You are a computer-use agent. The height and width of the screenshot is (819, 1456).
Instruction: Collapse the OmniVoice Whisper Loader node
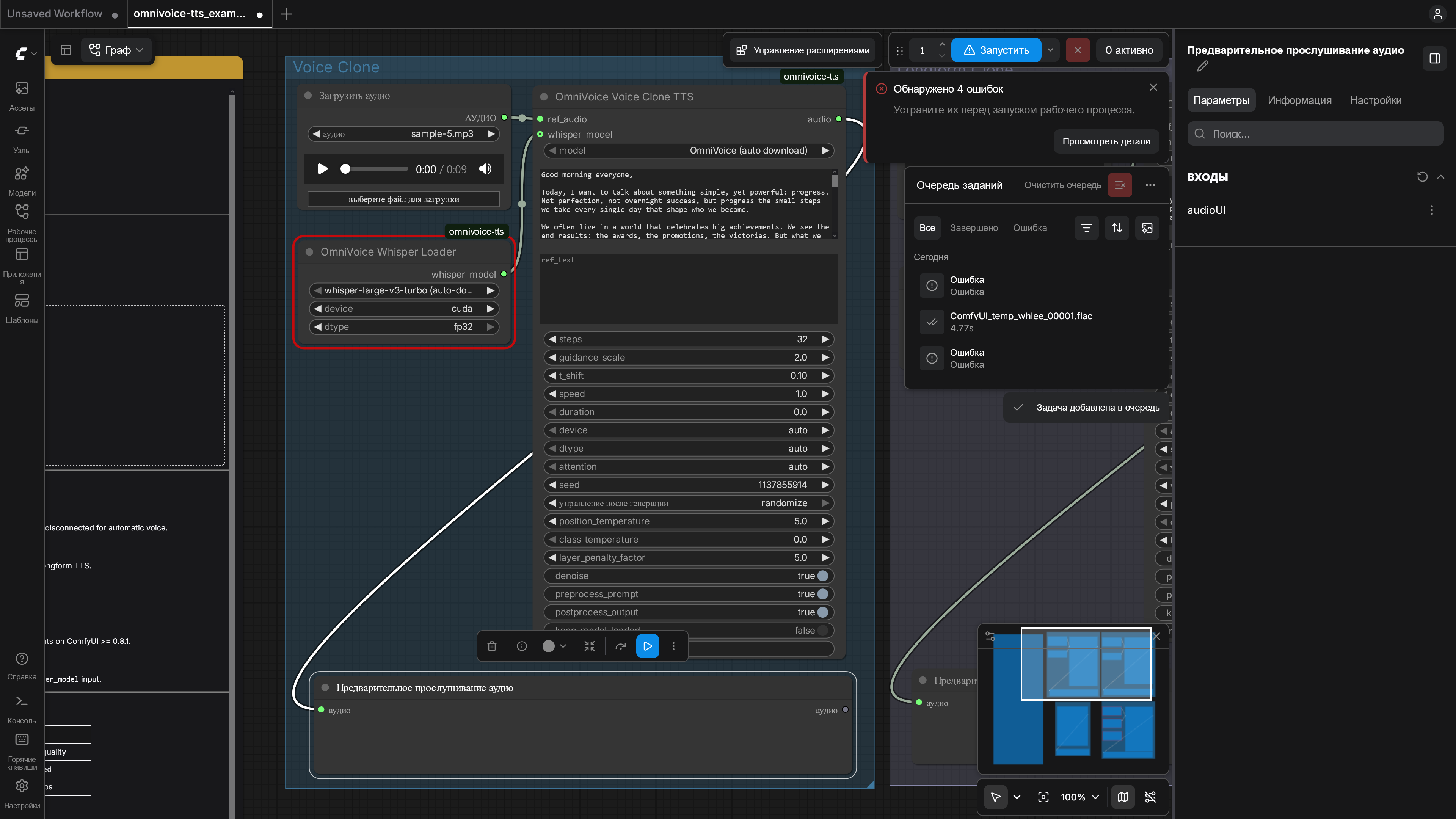(309, 252)
